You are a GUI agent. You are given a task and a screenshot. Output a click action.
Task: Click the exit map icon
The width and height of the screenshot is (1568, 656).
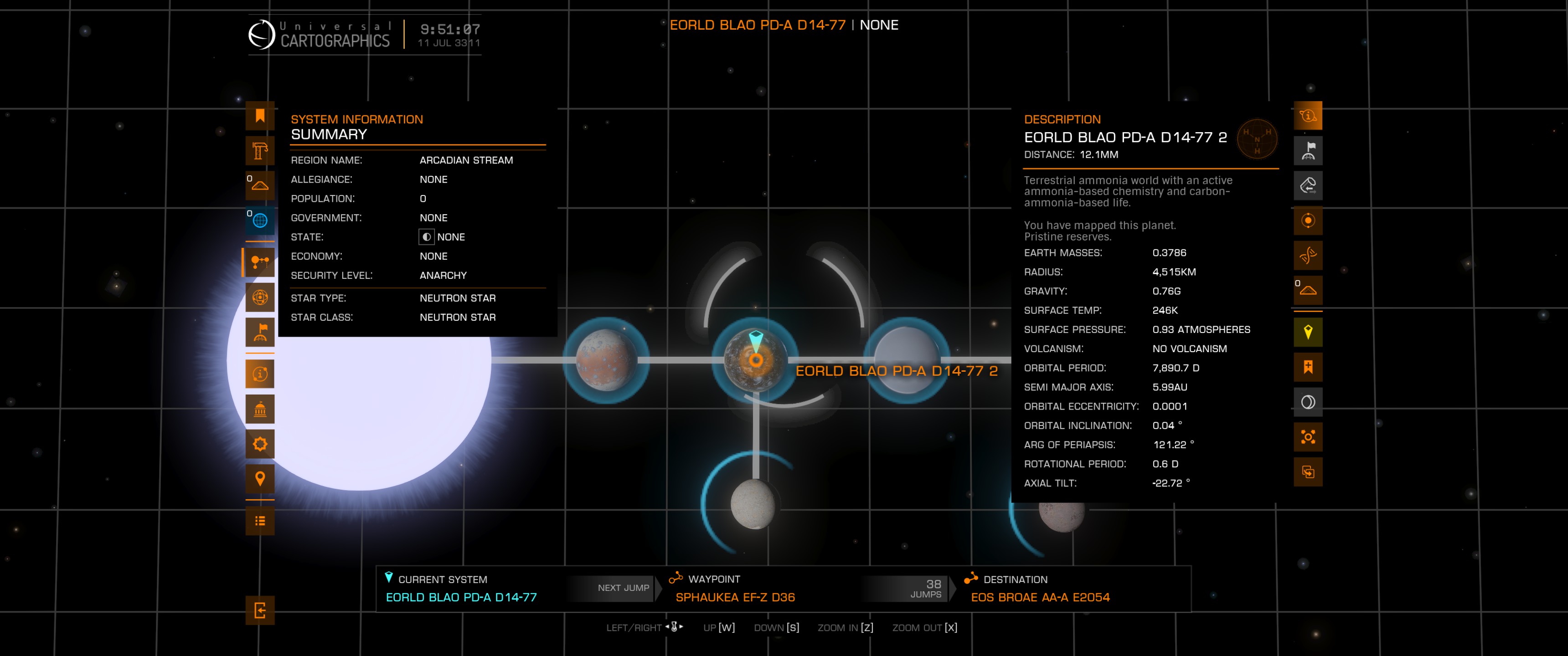pyautogui.click(x=260, y=610)
